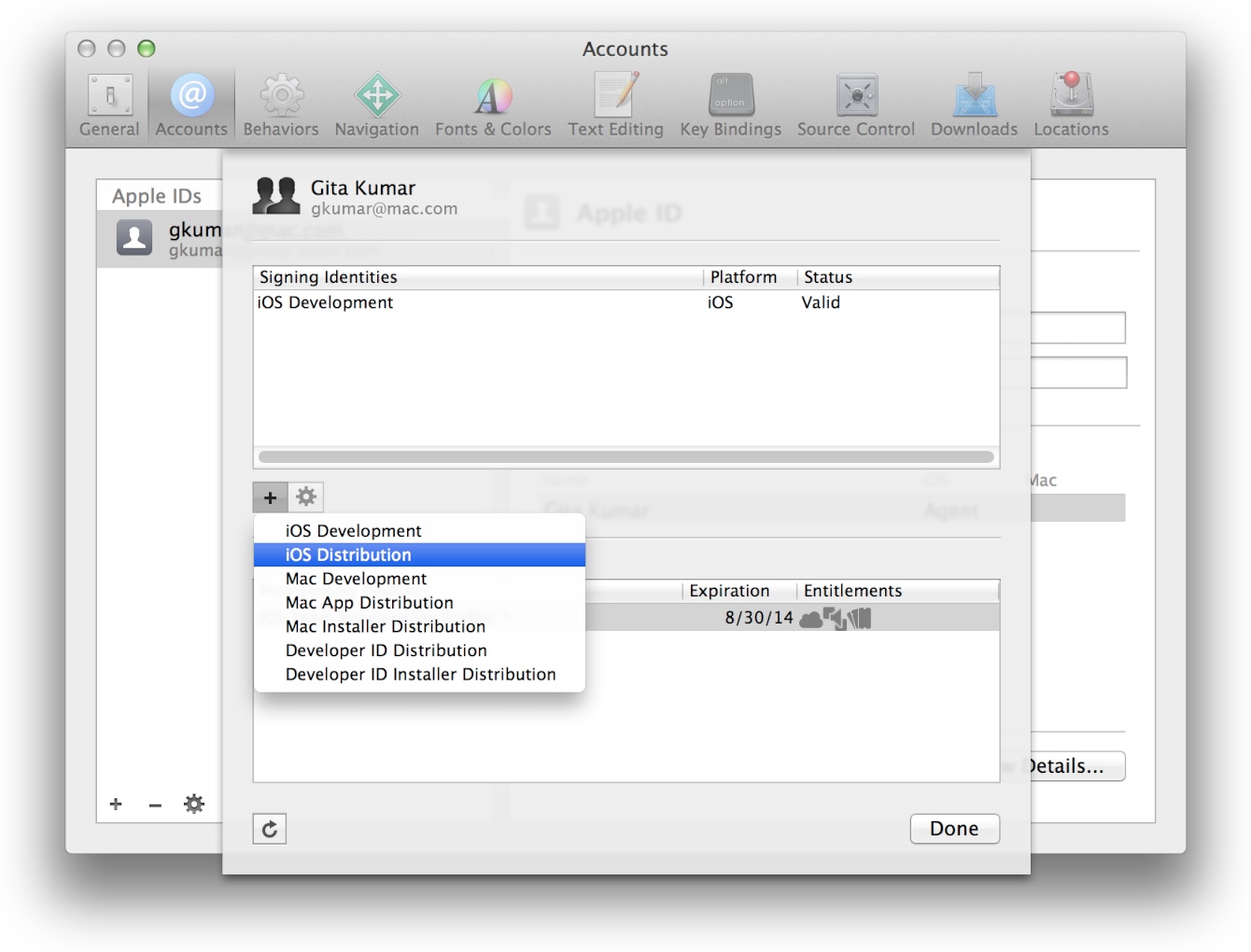The image size is (1251, 952).
Task: Click the Signing Identities column header
Action: [x=478, y=277]
